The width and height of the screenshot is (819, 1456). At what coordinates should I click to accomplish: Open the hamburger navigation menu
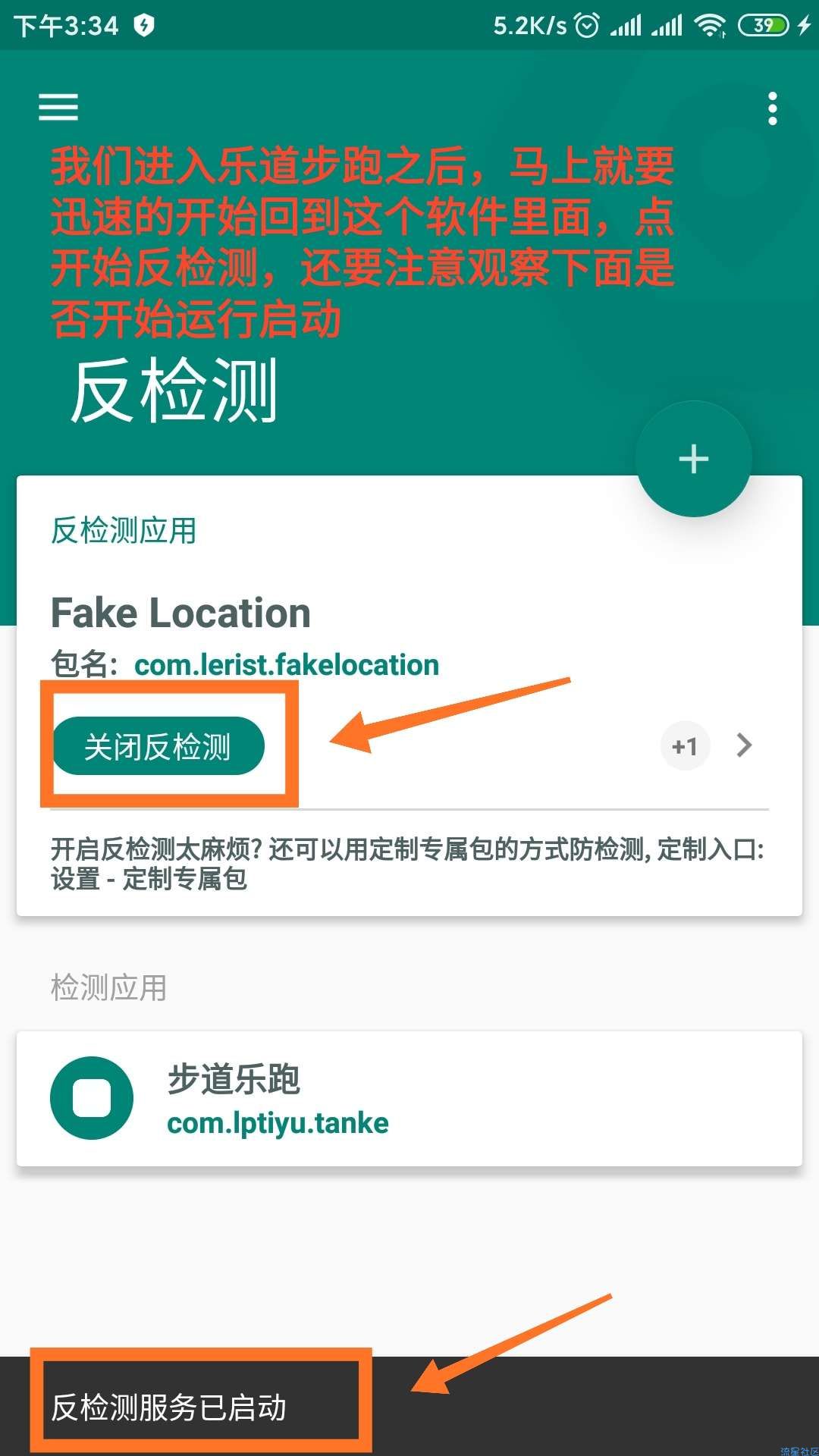(58, 107)
